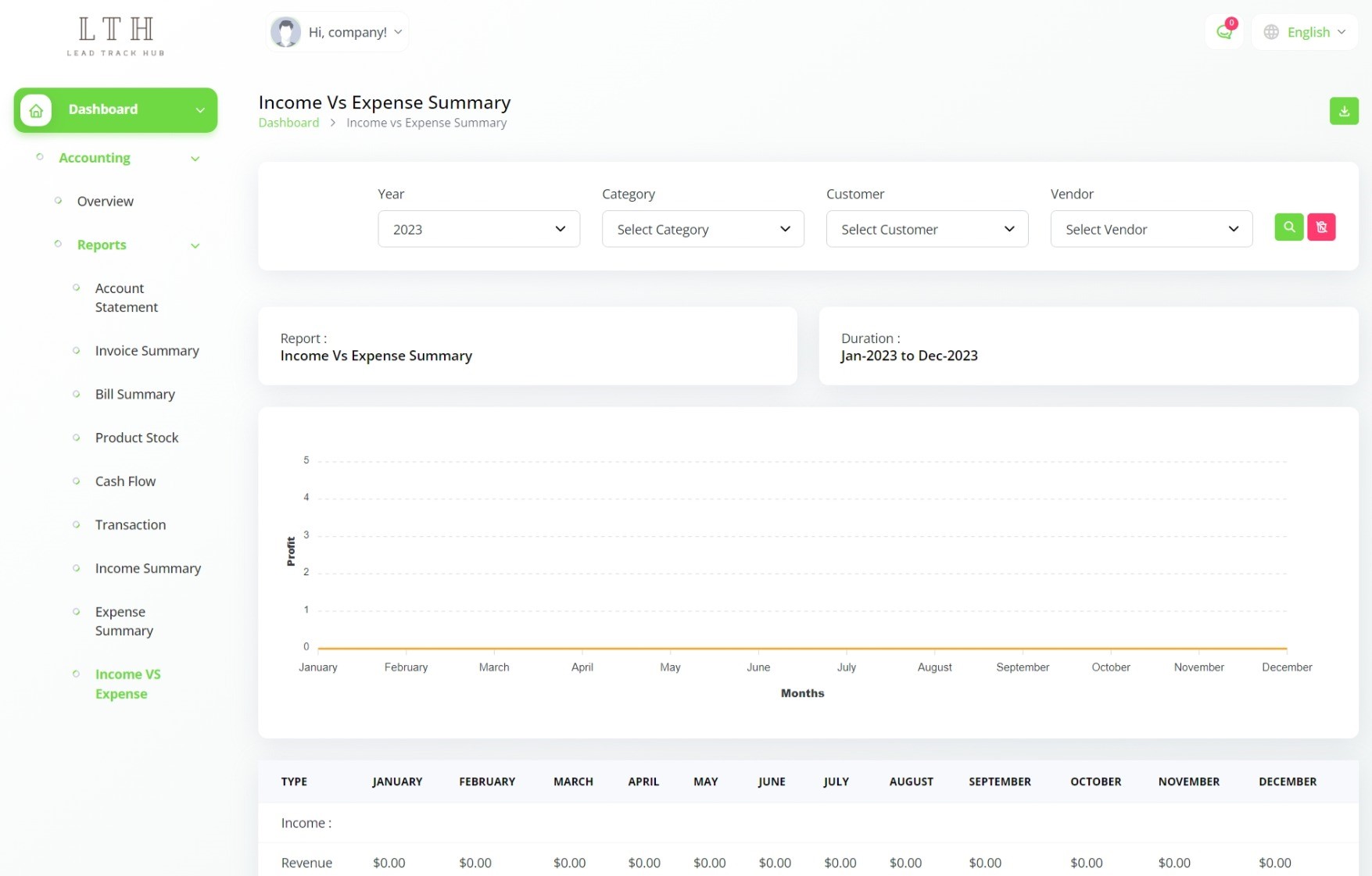Collapse the Dashboard menu chevron
1372x876 pixels.
[x=200, y=110]
